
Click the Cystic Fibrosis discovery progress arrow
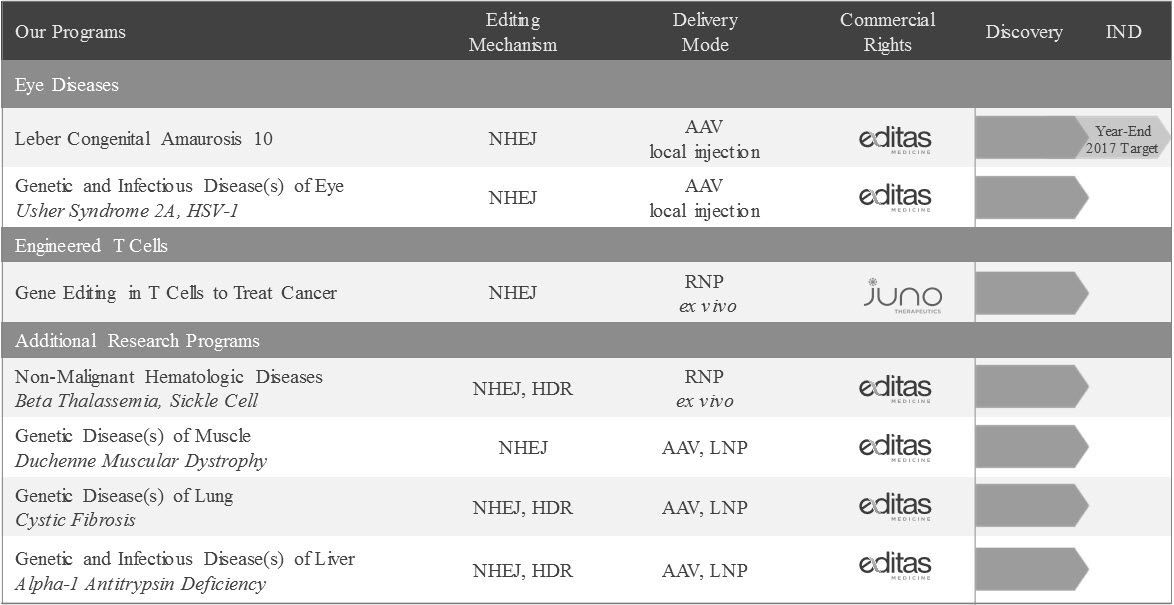pyautogui.click(x=1030, y=506)
